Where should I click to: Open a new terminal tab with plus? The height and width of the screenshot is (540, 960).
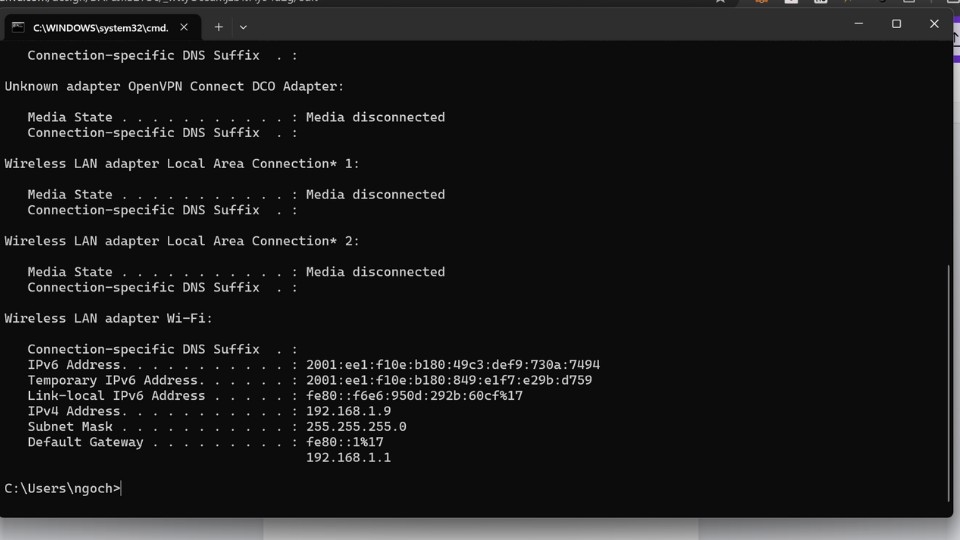coord(219,27)
